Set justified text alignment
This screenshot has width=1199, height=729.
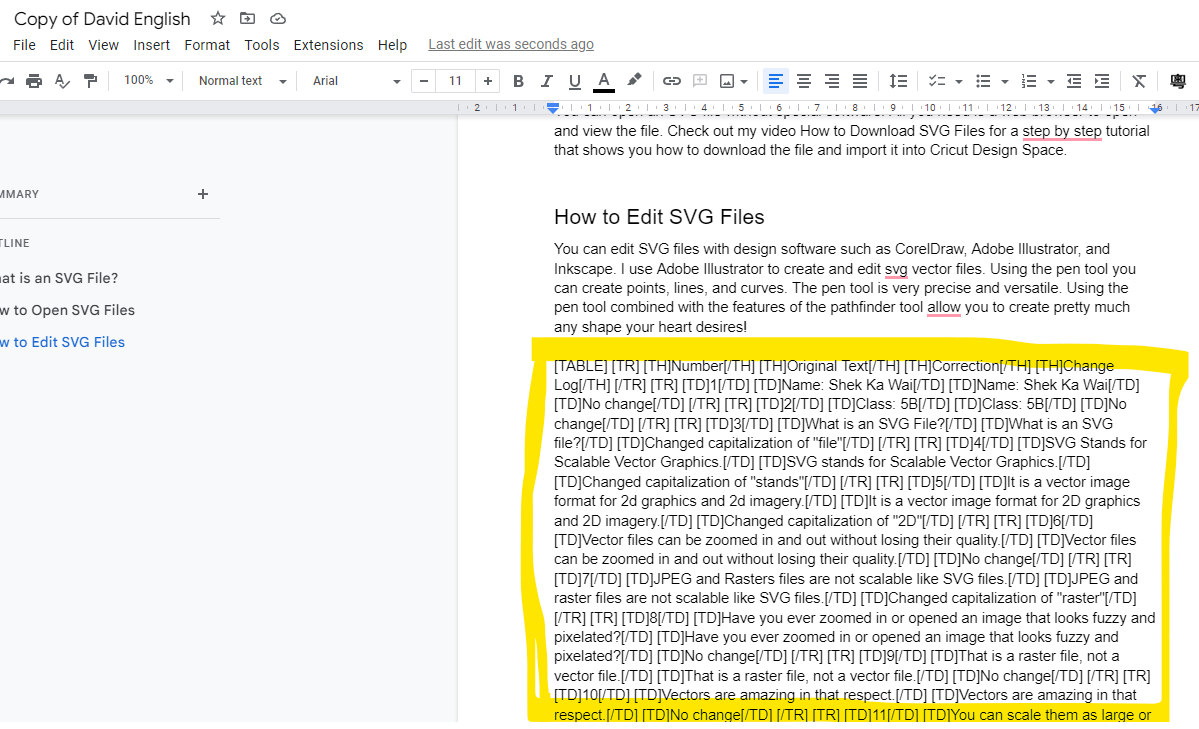click(860, 81)
